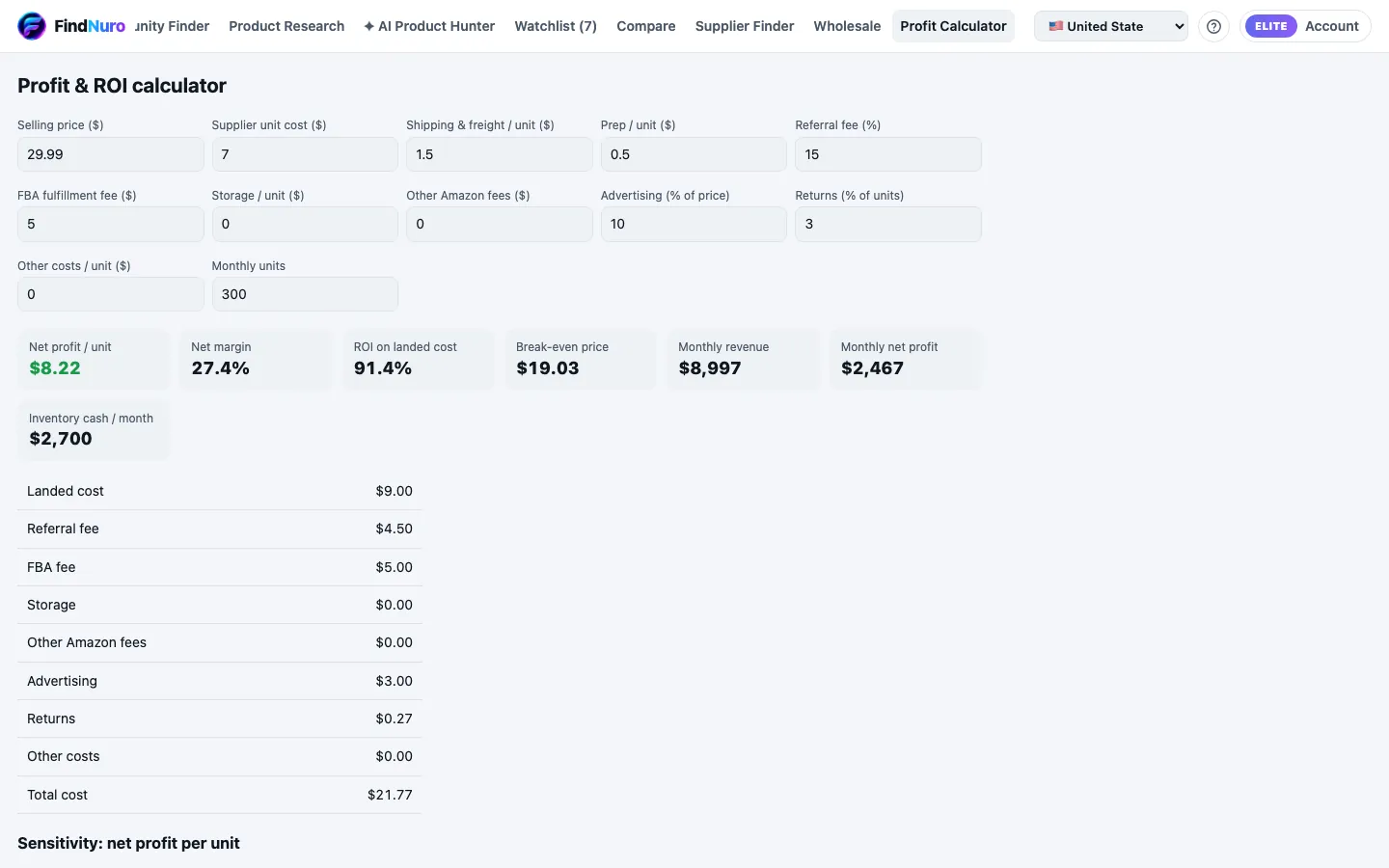Click the ELITE plan badge
The width and height of the screenshot is (1389, 868).
1270,26
